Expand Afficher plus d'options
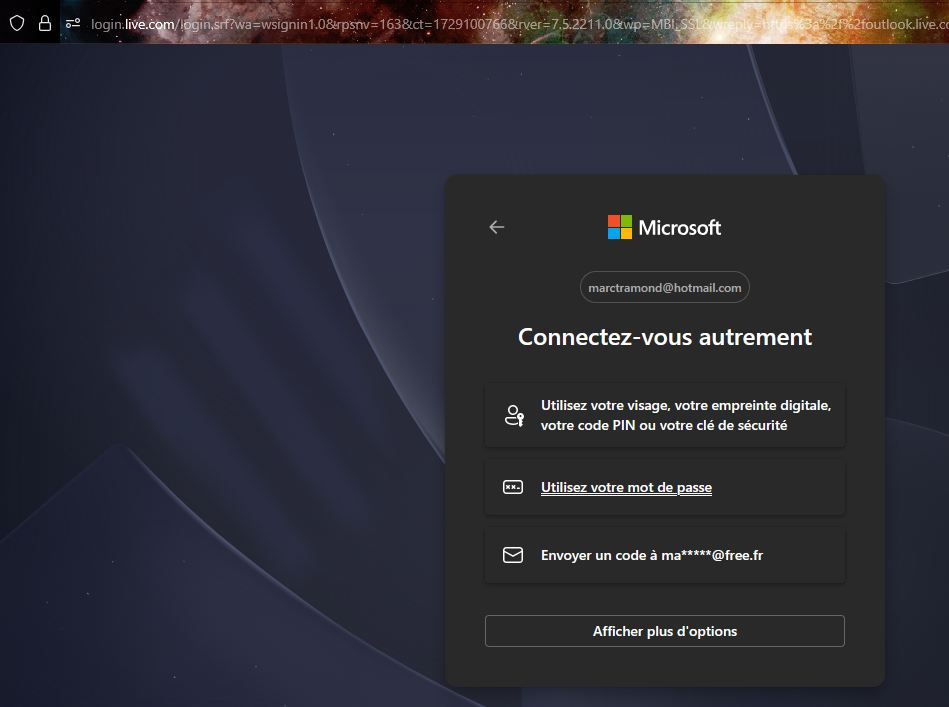This screenshot has width=949, height=707. [x=665, y=631]
